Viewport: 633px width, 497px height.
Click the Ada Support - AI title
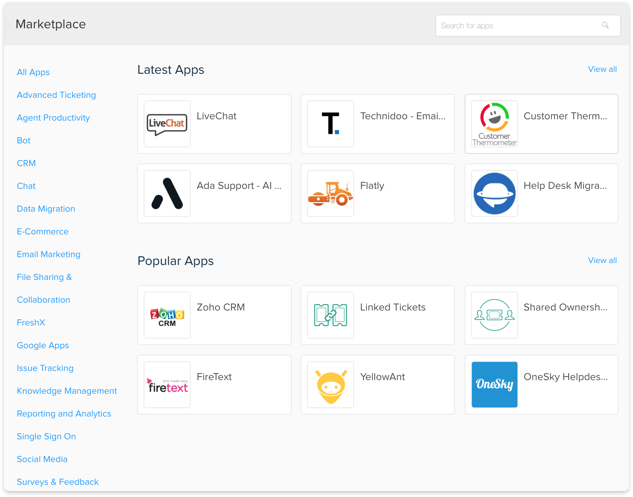click(x=239, y=186)
